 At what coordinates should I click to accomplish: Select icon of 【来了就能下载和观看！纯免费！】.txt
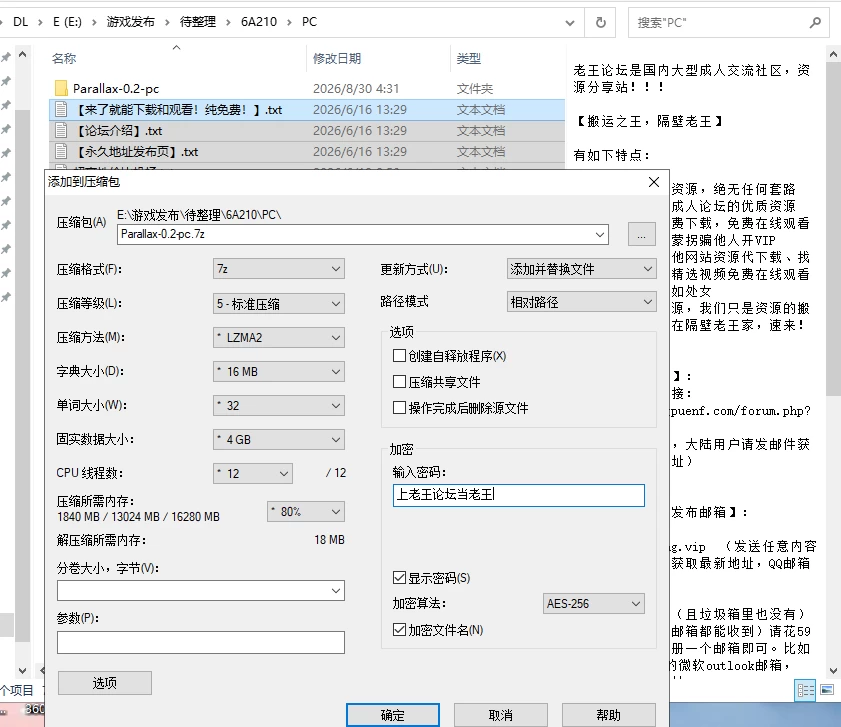click(x=61, y=109)
